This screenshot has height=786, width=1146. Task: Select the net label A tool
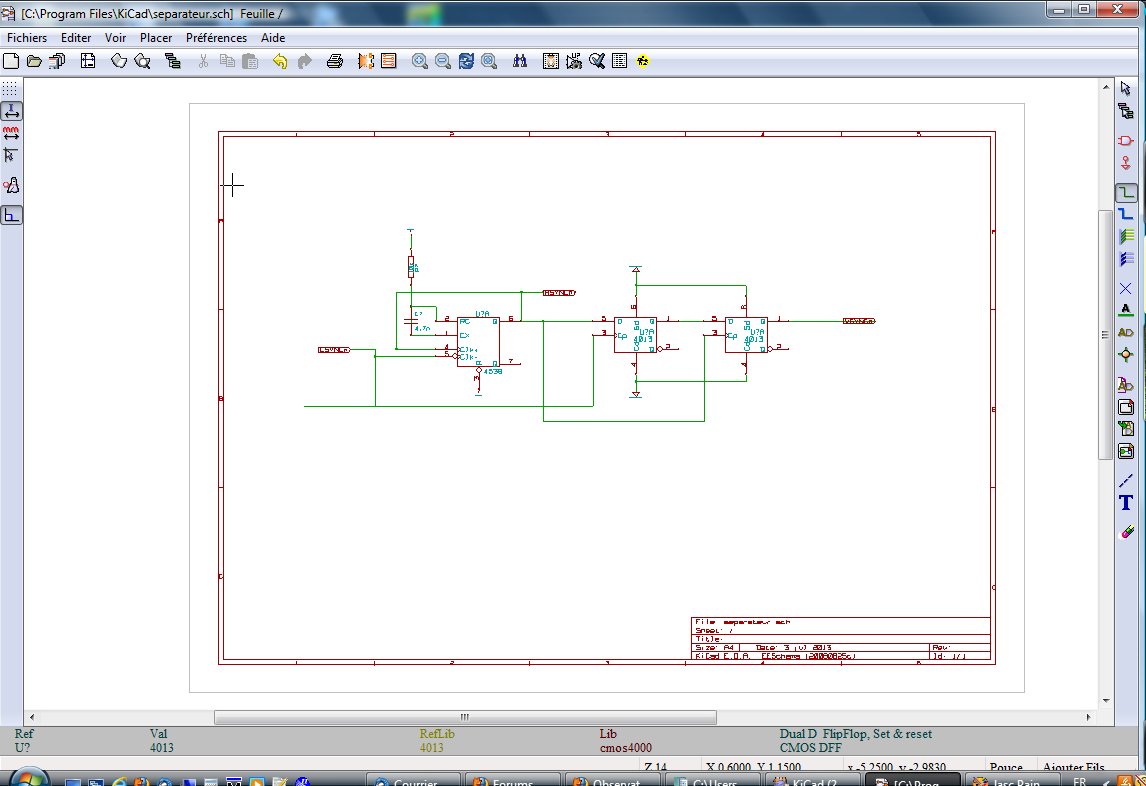click(1126, 310)
